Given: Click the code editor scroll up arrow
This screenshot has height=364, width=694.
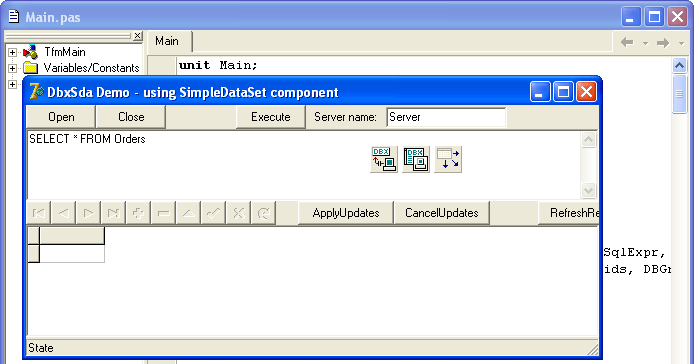Looking at the screenshot, I should pos(679,66).
